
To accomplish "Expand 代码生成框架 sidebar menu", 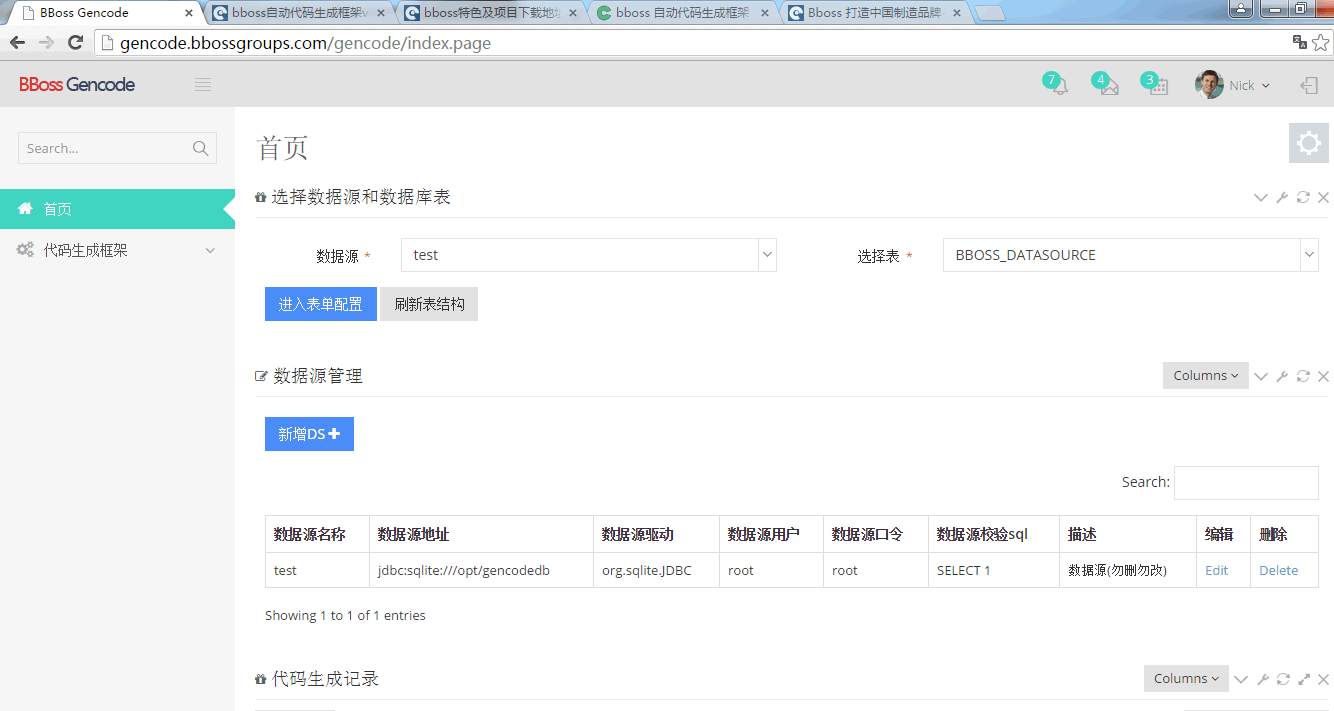I will pyautogui.click(x=117, y=250).
